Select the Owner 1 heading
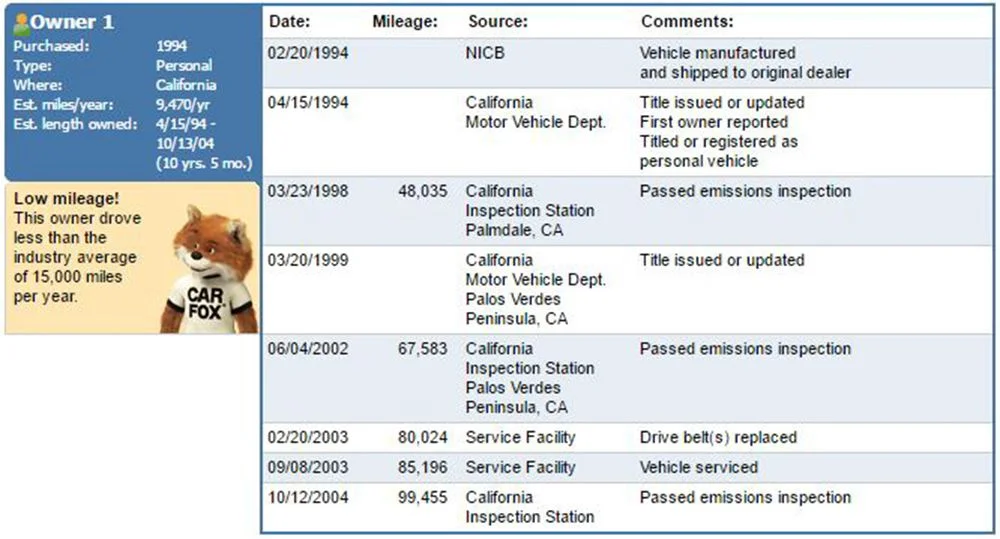 (x=72, y=22)
